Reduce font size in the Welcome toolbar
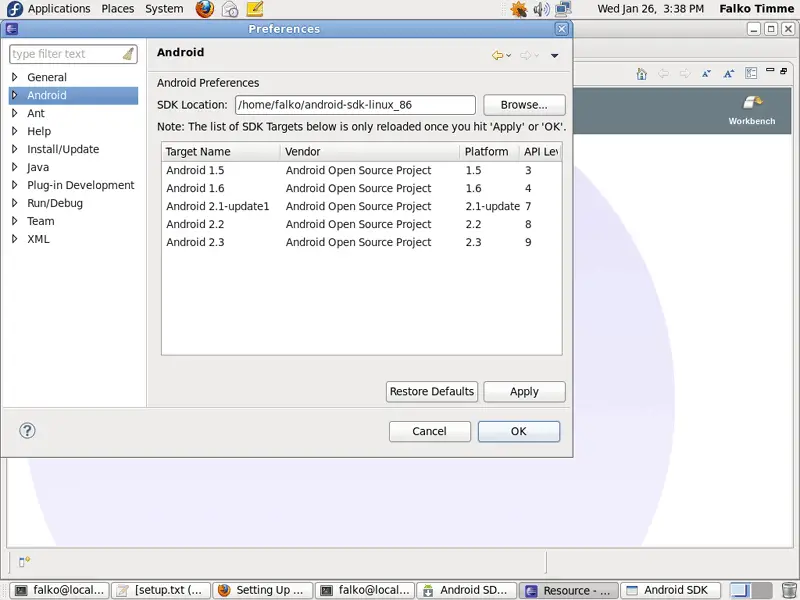The height and width of the screenshot is (600, 800). click(706, 74)
